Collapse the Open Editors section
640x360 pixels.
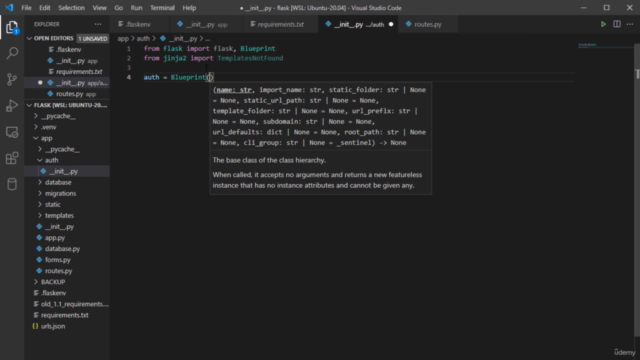pyautogui.click(x=67, y=38)
